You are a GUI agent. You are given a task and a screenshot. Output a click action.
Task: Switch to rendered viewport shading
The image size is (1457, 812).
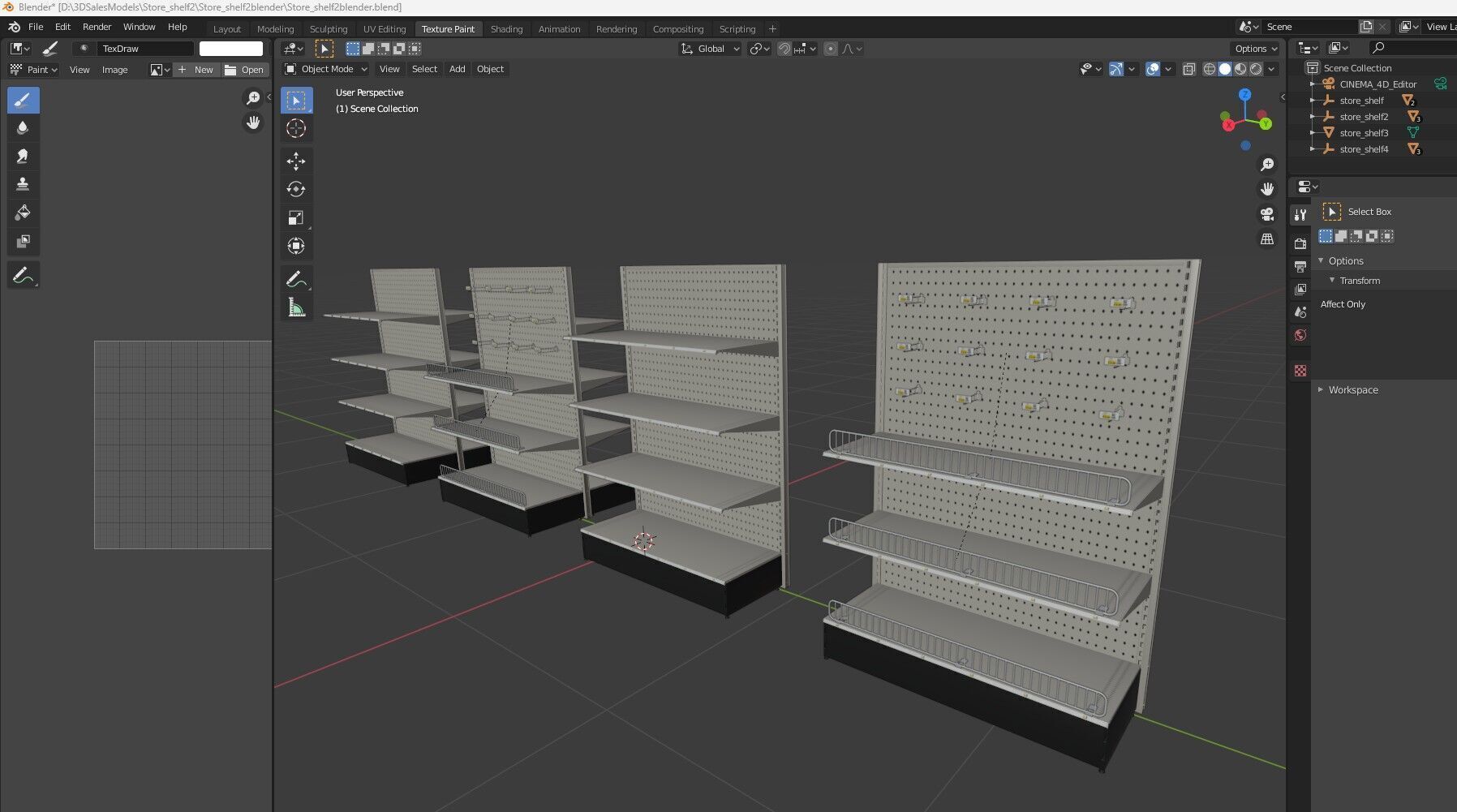click(1256, 69)
